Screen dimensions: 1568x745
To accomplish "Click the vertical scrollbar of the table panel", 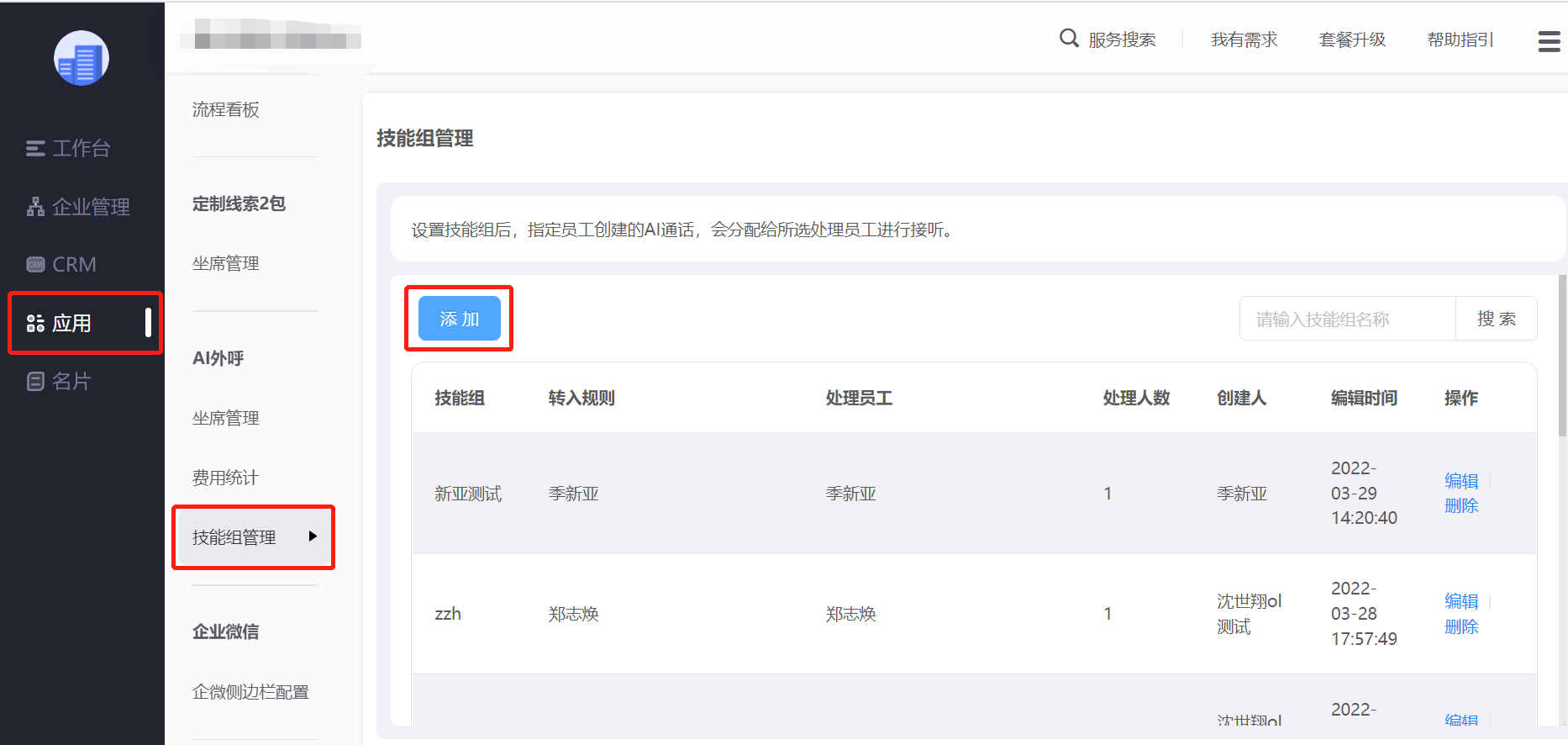I will pos(1562,355).
